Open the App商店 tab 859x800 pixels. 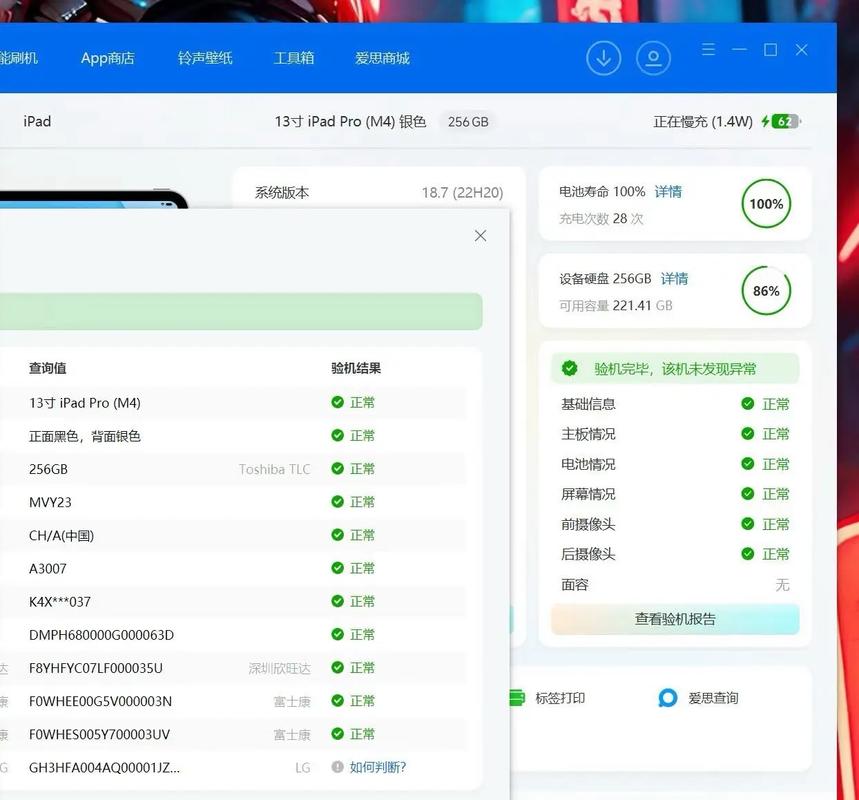click(108, 58)
